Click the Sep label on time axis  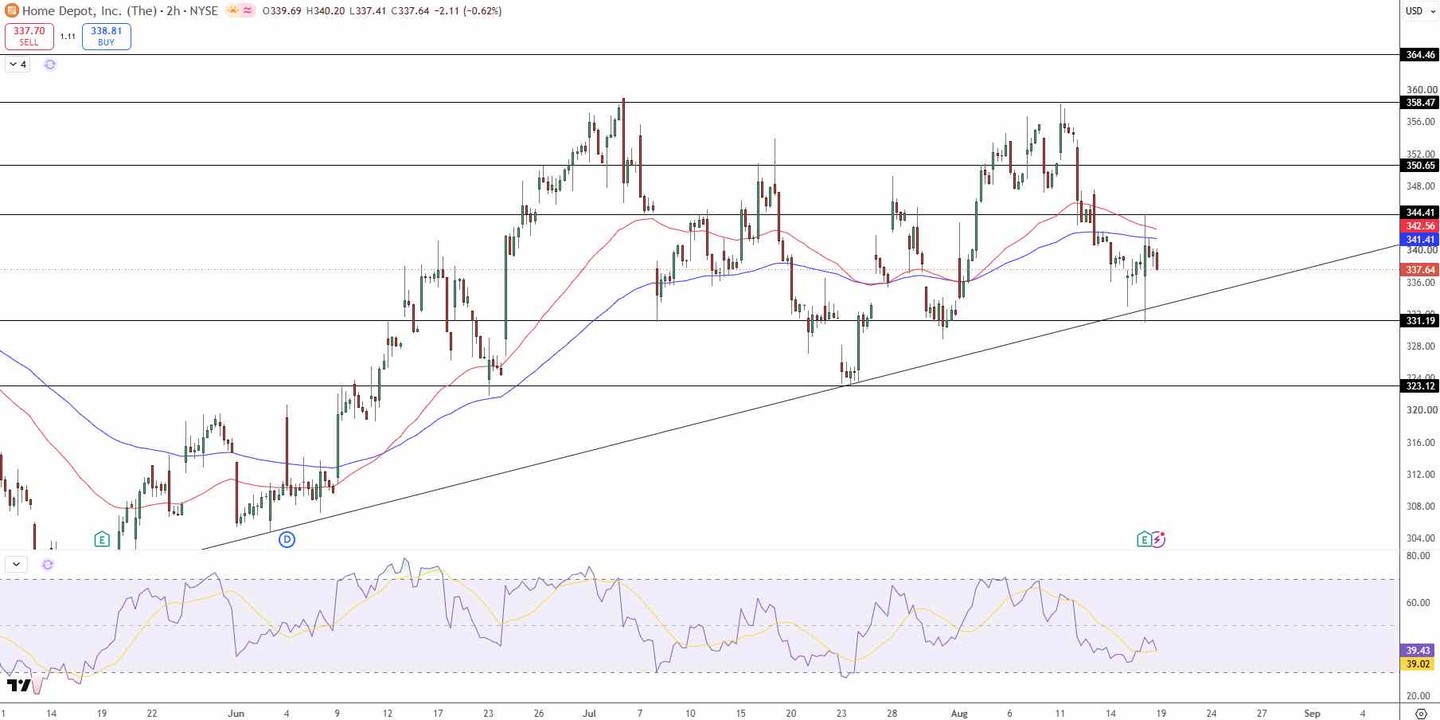coord(1312,714)
